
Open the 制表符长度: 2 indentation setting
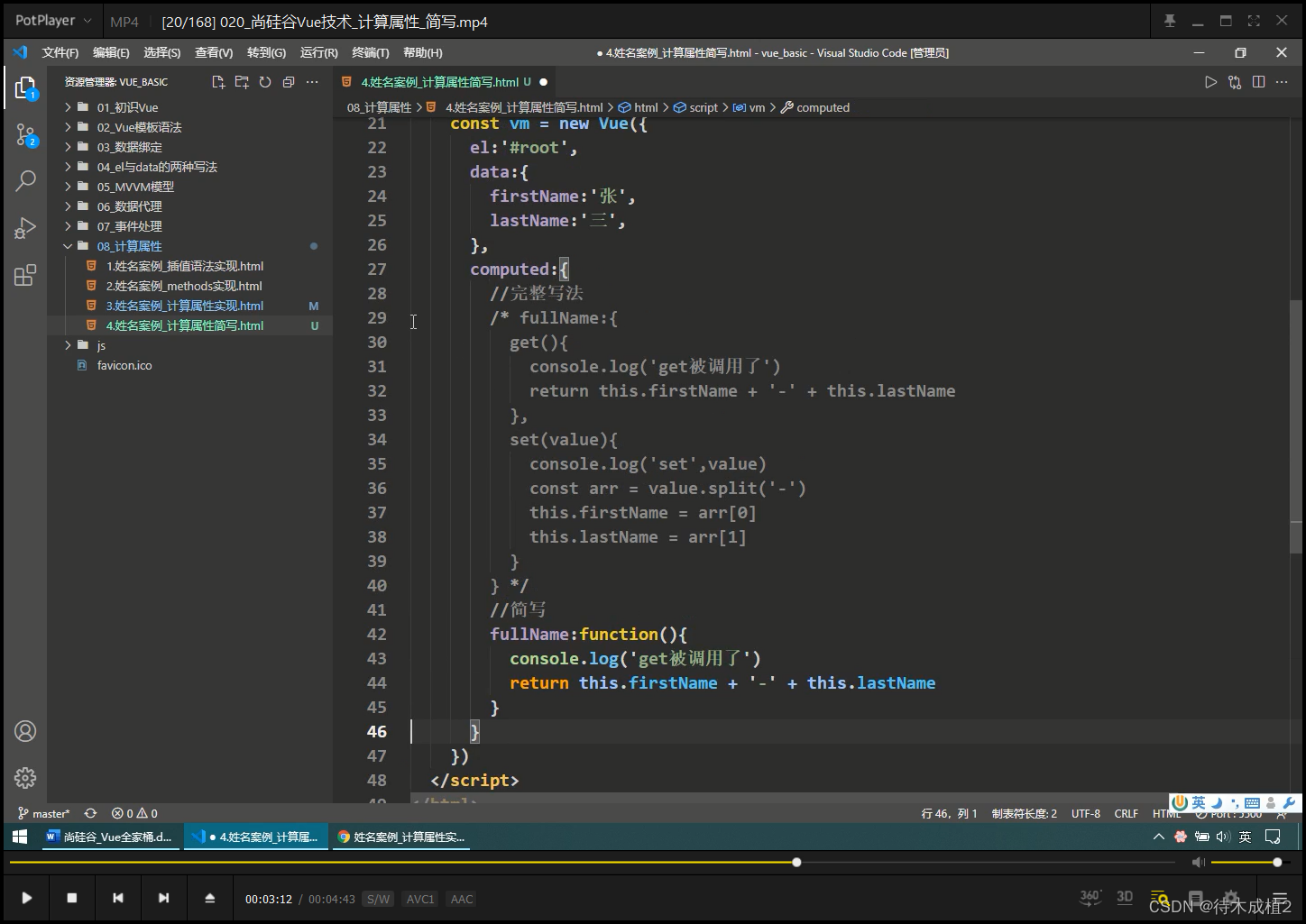[x=1025, y=813]
